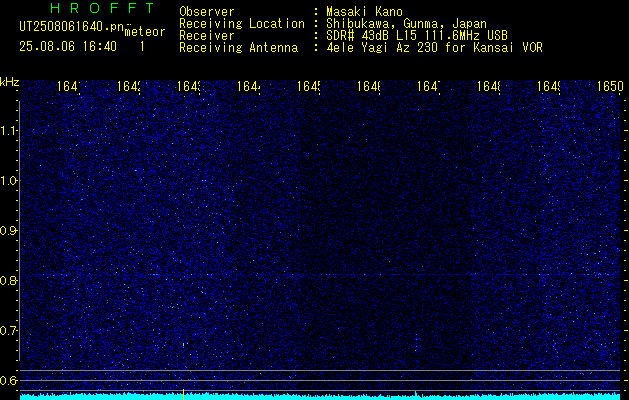The width and height of the screenshot is (629, 400).
Task: Select observer name Masaki Kano
Action: [364, 12]
